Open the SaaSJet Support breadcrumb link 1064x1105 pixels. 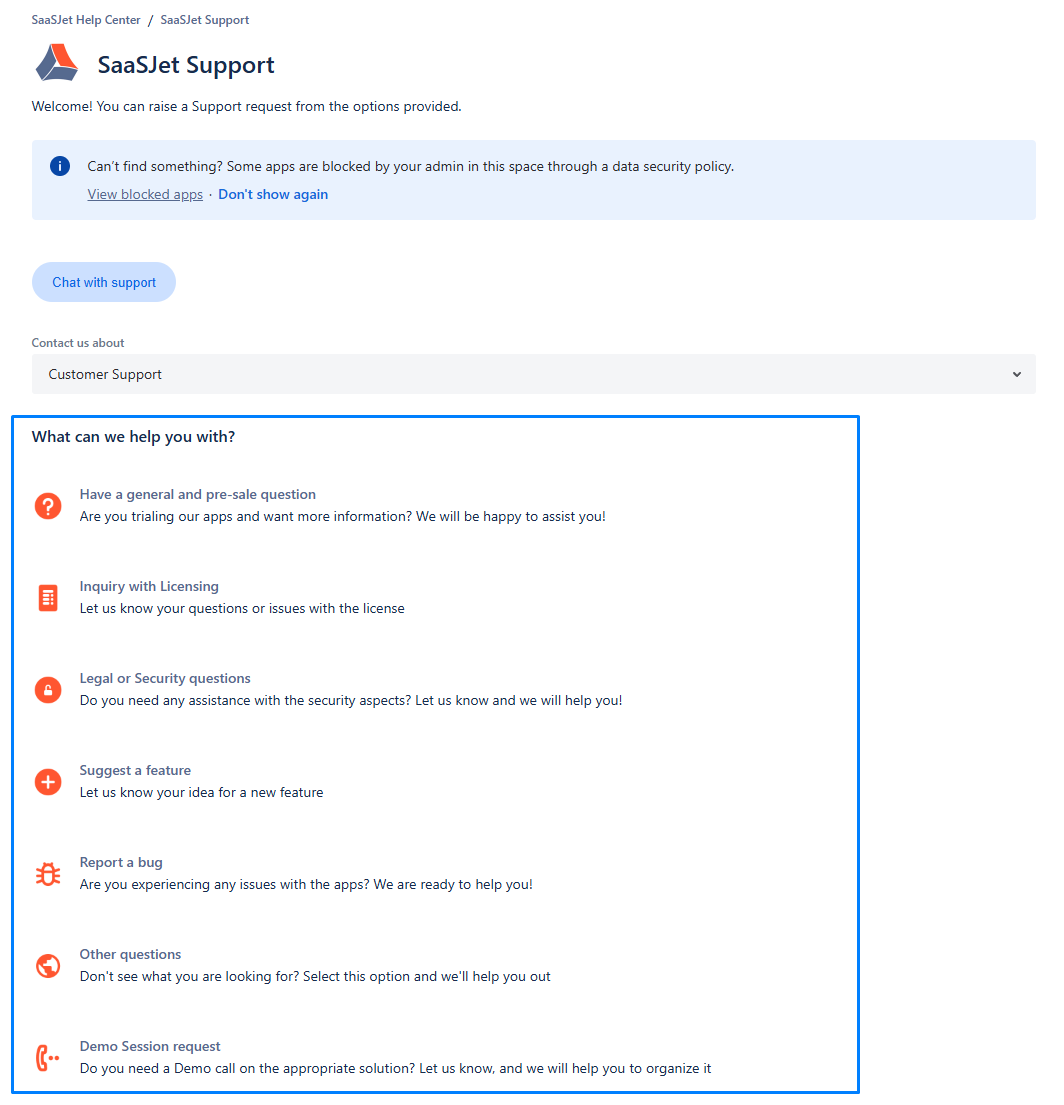point(205,20)
